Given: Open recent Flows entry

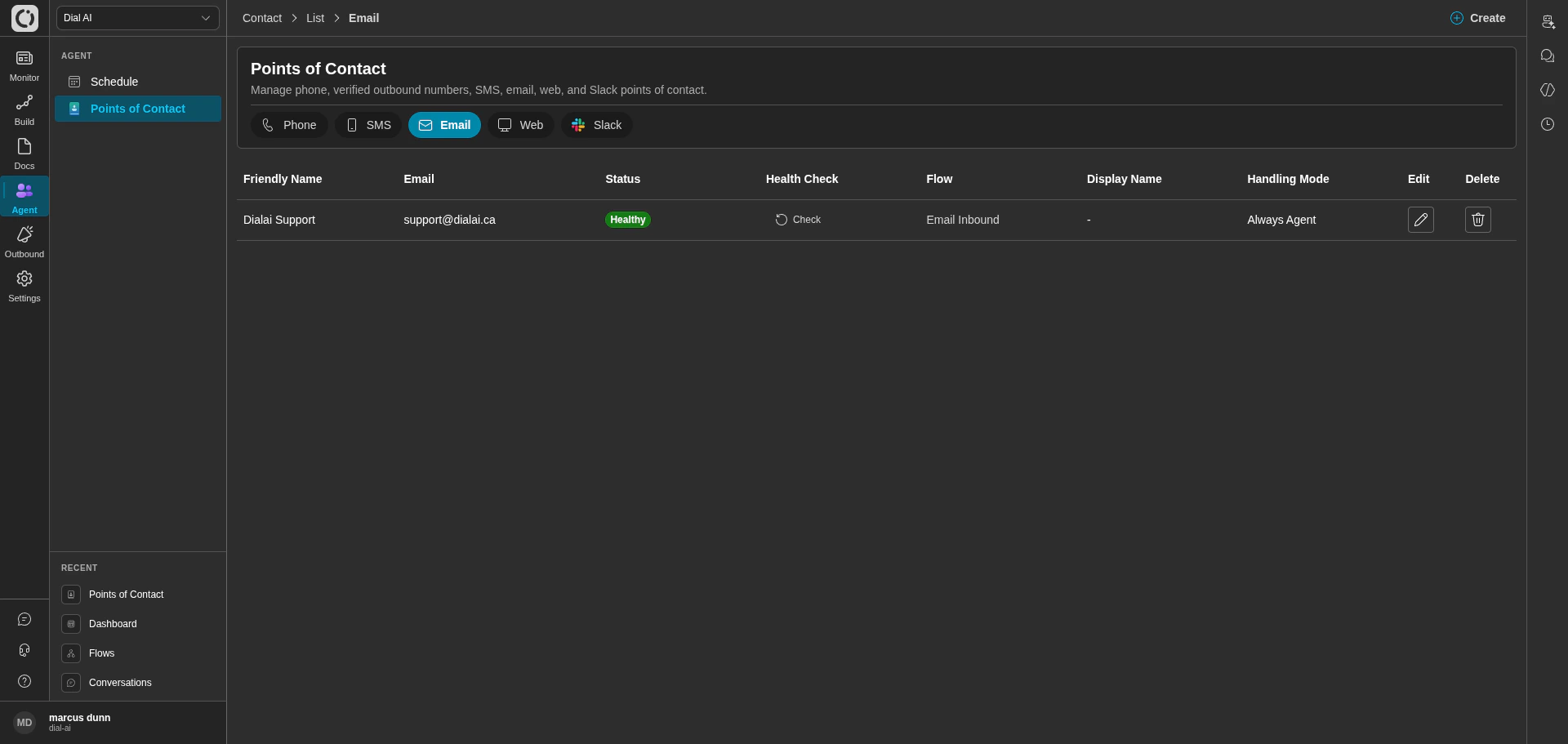Looking at the screenshot, I should (x=137, y=653).
